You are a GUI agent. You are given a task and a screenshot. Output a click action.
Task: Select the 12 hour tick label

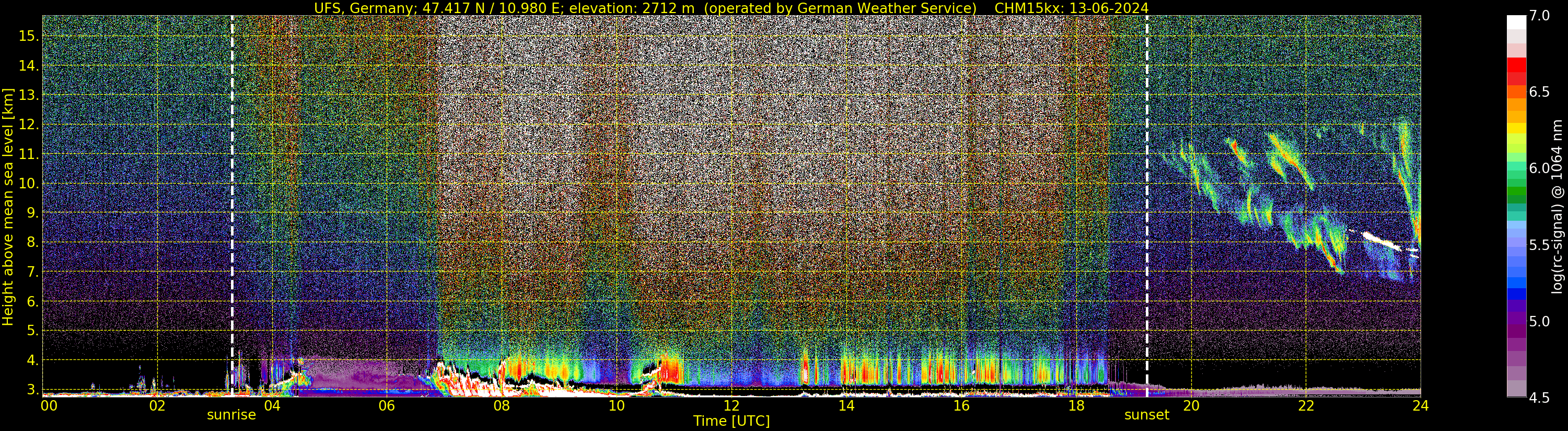(731, 406)
